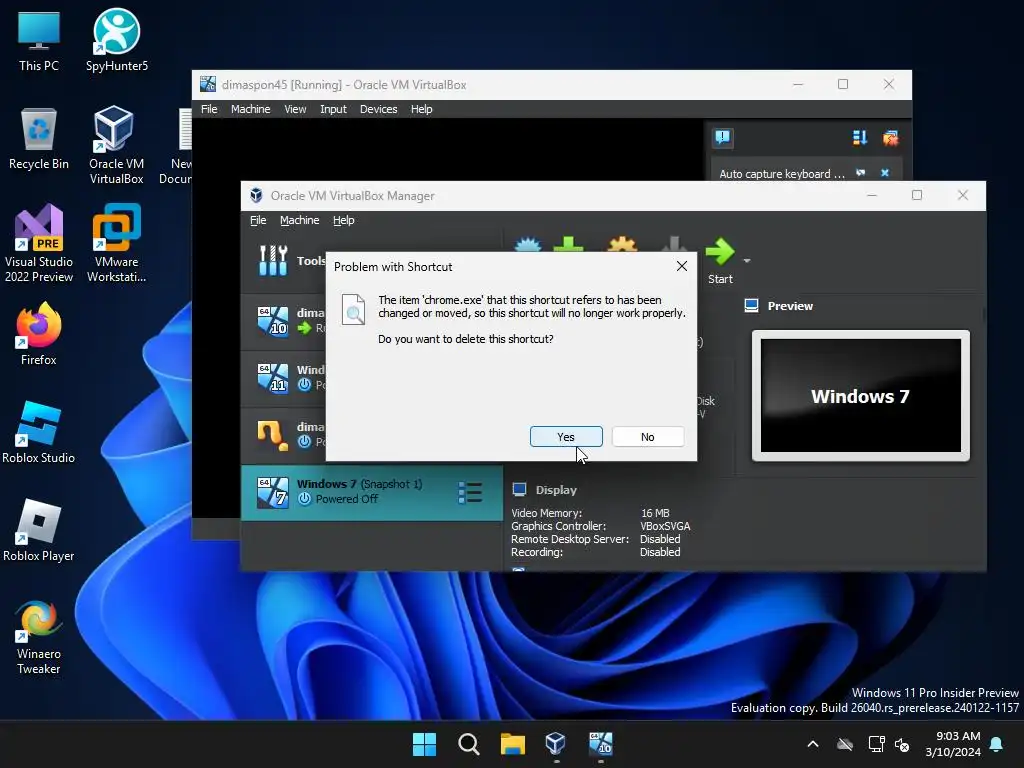Open clock and date in taskbar

click(953, 744)
